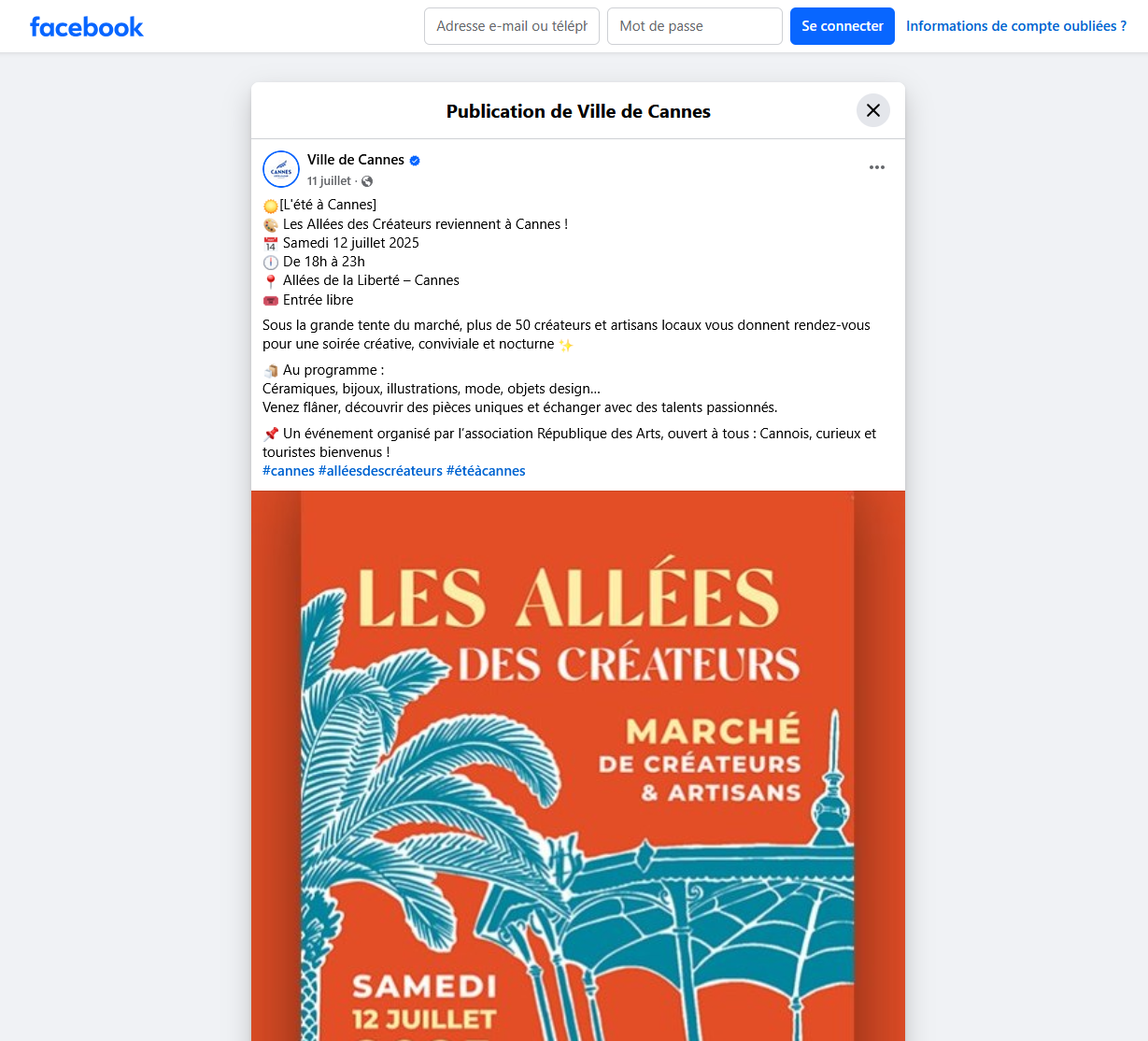Click the calendar emoji before Samedi 12 juillet
This screenshot has width=1148, height=1041.
coord(271,244)
